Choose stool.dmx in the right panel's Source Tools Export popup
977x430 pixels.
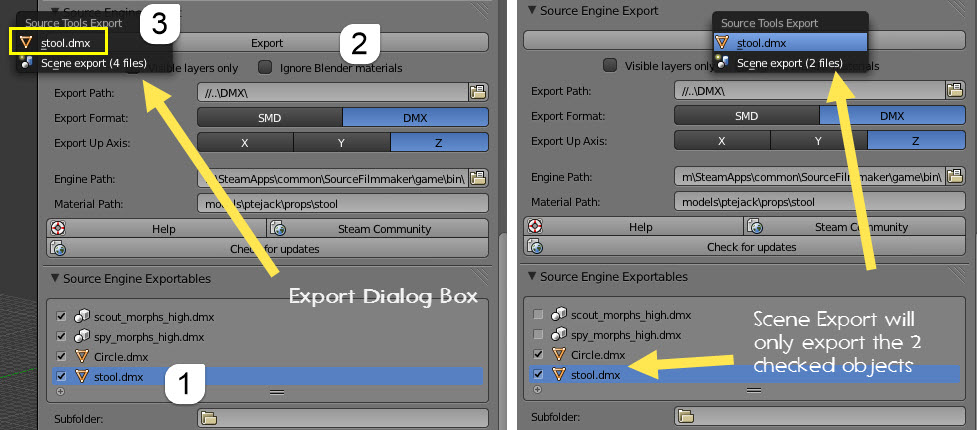click(x=791, y=43)
